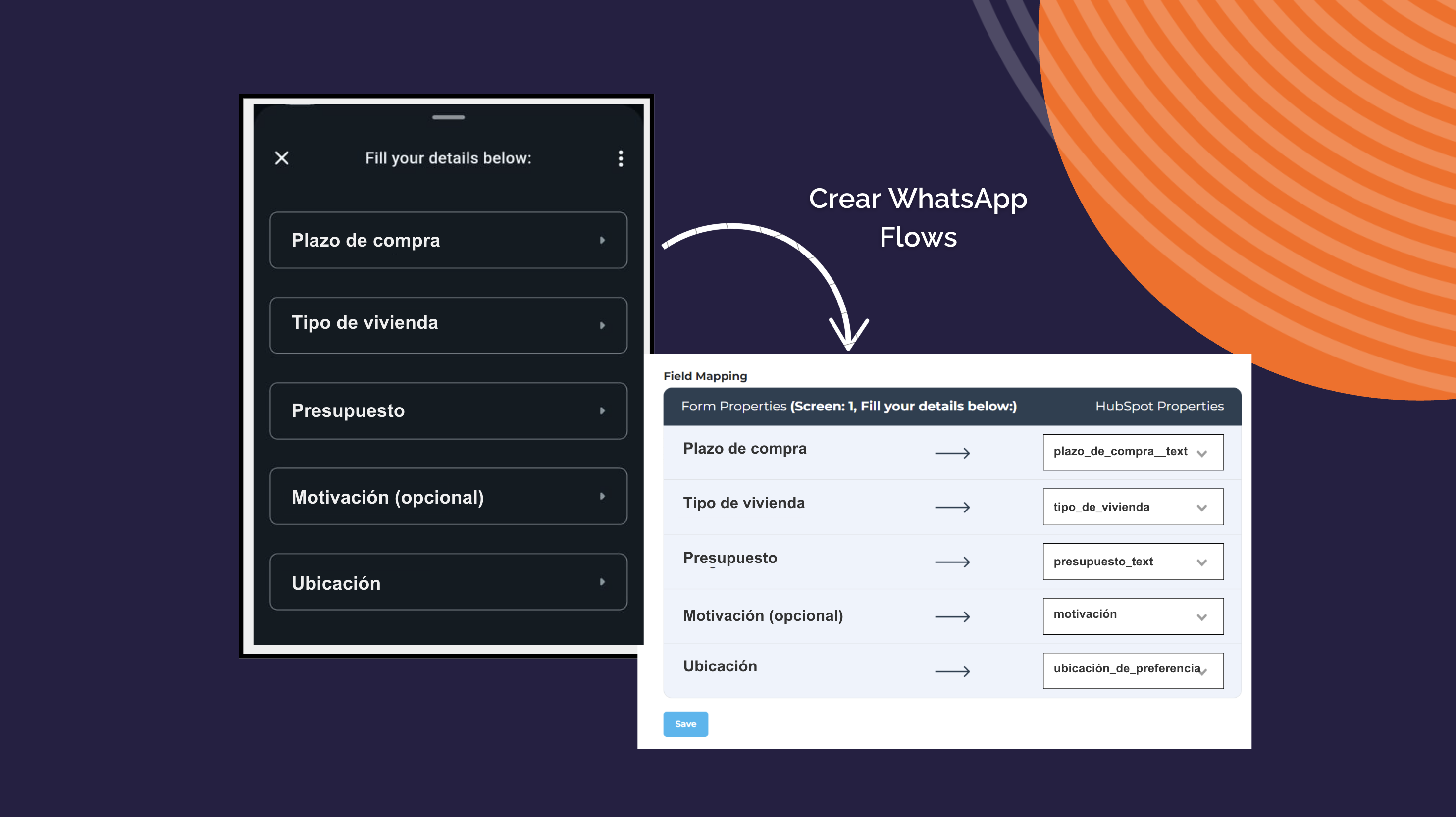The height and width of the screenshot is (817, 1456).
Task: Click the 'HubSpot Properties' column header
Action: coord(1159,406)
